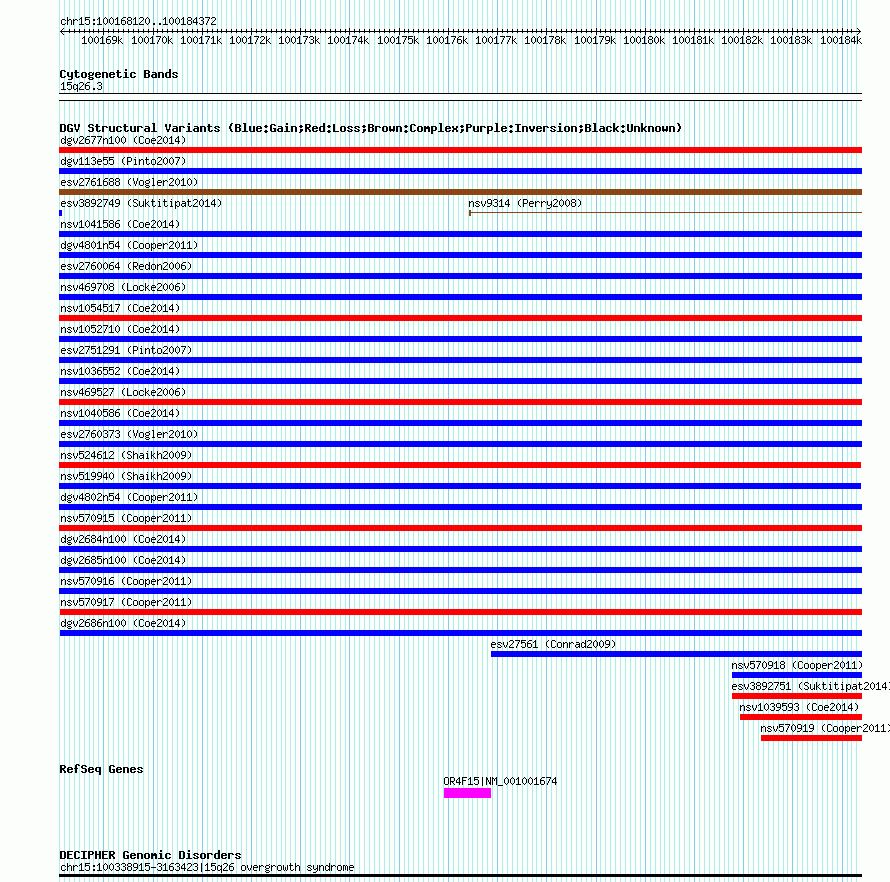Click the nsv469708 (Locke2006) label
The height and width of the screenshot is (882, 890).
click(123, 287)
